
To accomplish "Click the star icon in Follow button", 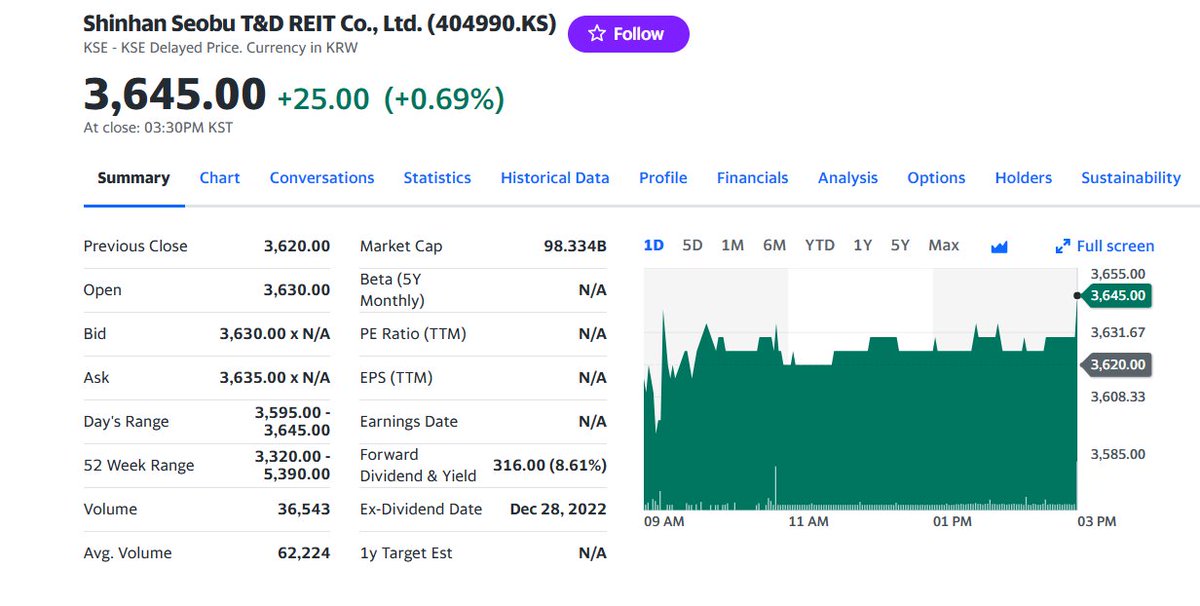I will click(x=597, y=34).
